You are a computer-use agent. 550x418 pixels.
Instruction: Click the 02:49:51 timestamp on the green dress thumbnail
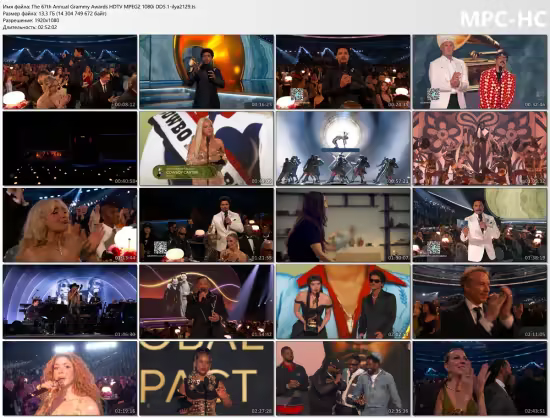click(535, 411)
